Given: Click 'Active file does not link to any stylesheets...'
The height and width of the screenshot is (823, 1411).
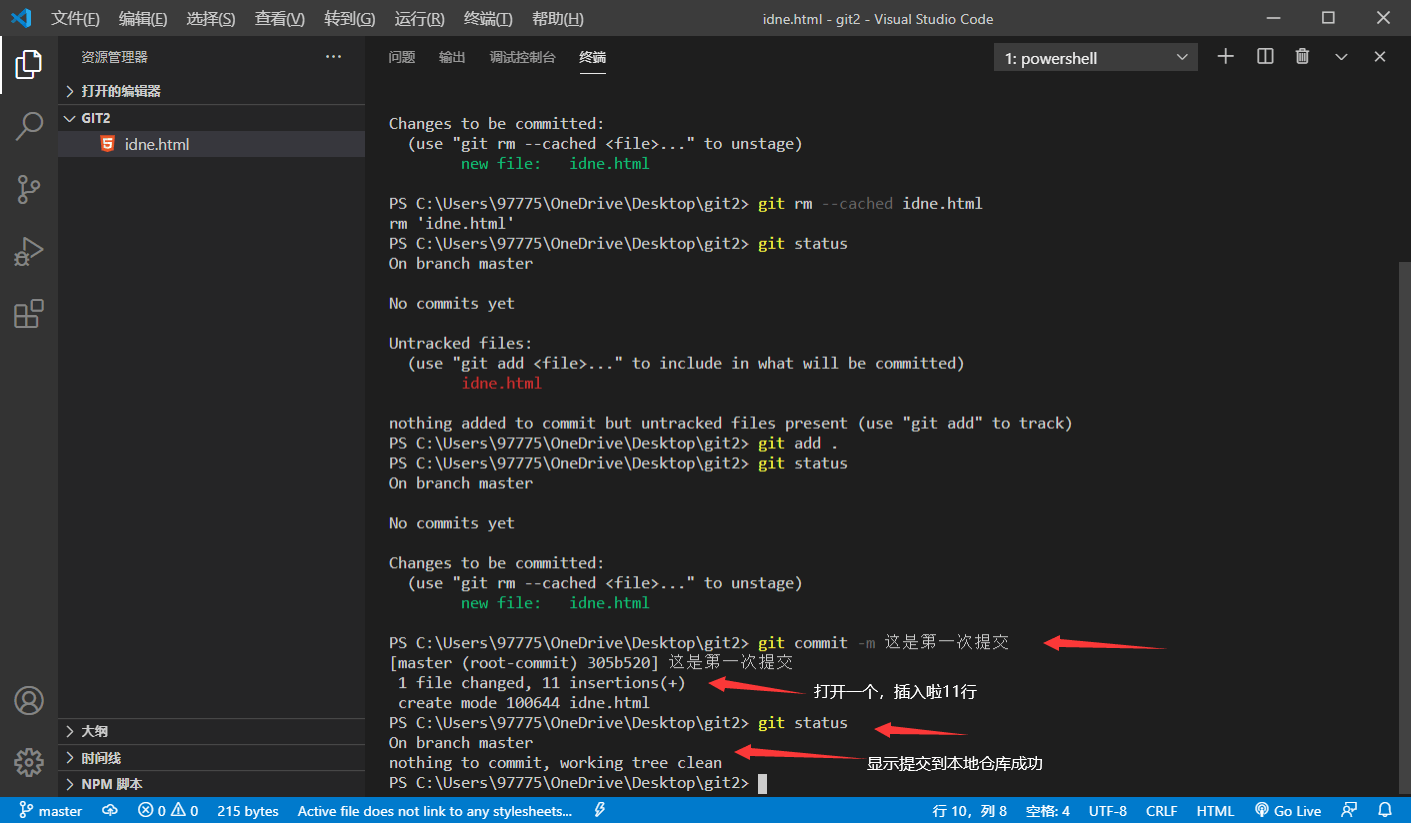Looking at the screenshot, I should click(435, 811).
